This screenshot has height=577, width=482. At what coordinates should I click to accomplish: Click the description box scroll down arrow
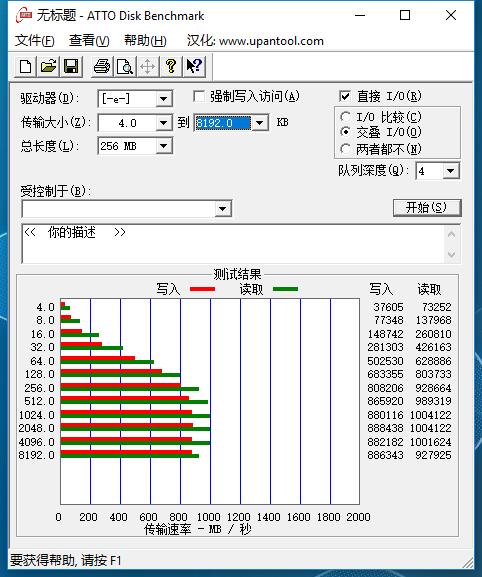click(x=452, y=254)
